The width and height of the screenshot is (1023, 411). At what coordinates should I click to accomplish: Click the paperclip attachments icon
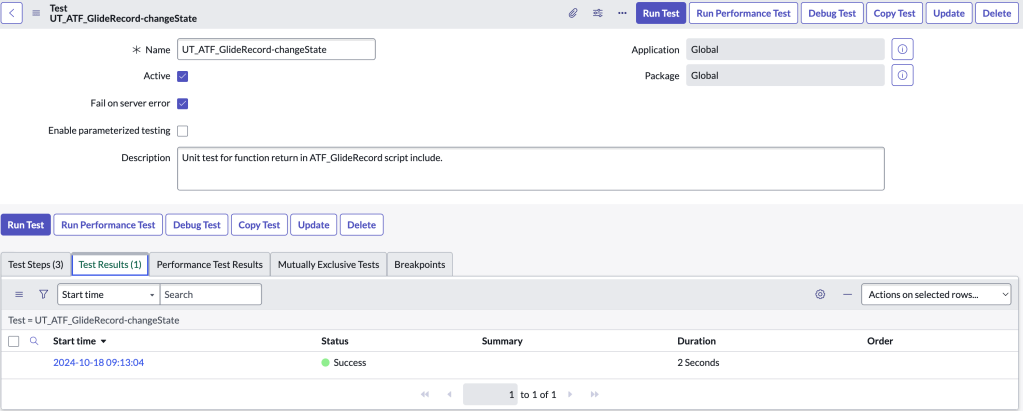[573, 13]
